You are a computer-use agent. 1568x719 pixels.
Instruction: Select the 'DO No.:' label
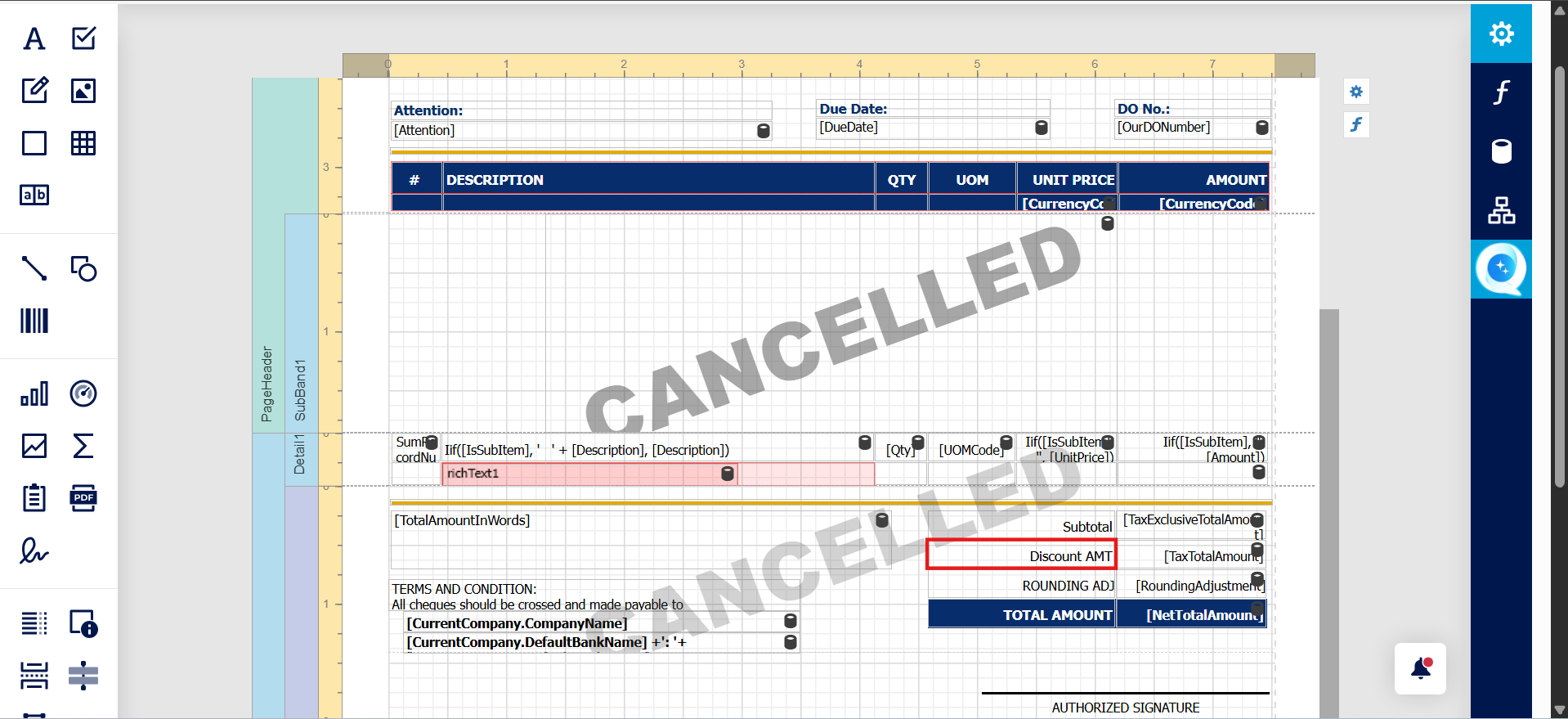[1193, 109]
